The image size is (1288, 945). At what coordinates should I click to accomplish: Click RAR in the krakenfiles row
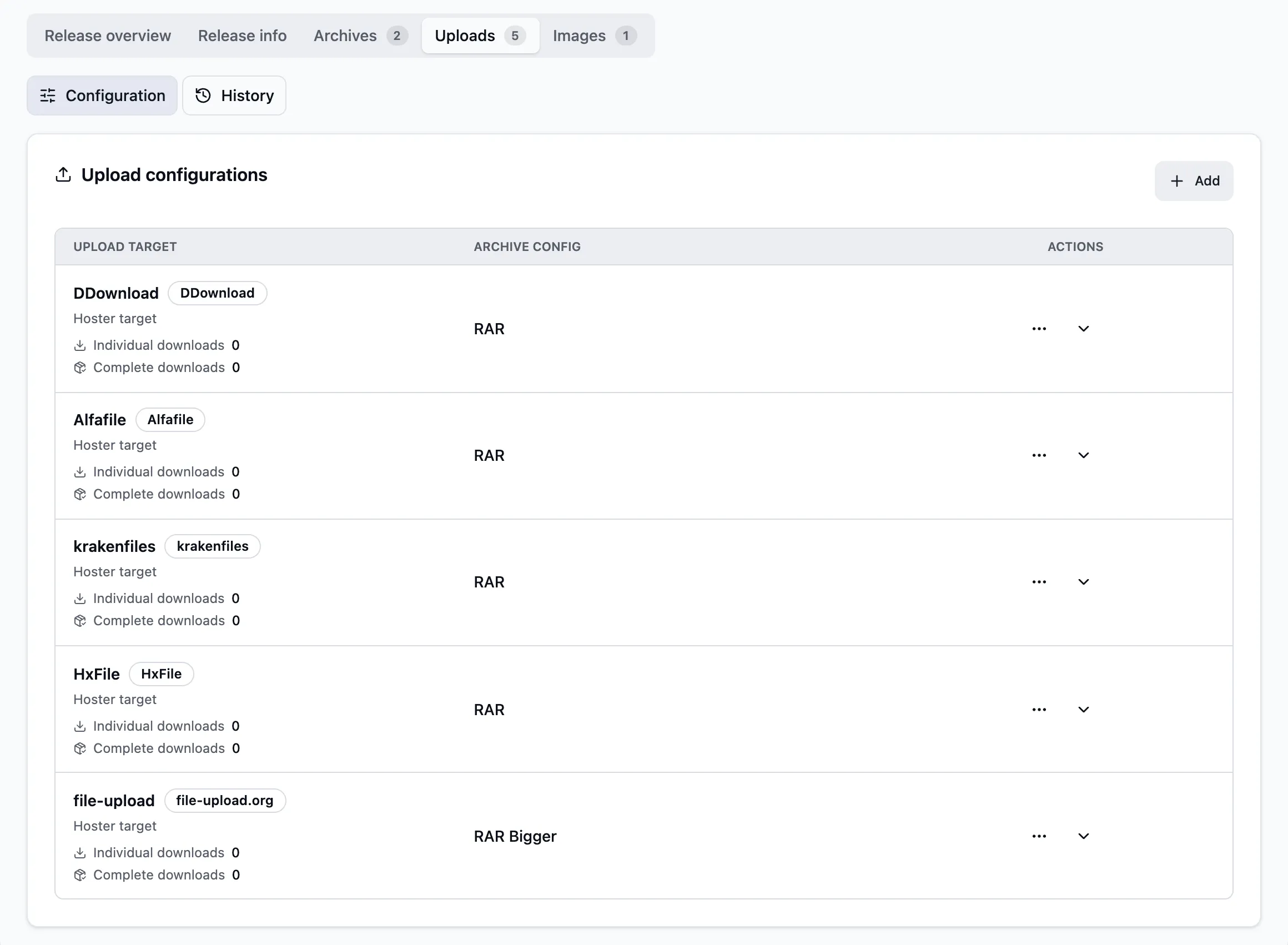click(x=489, y=582)
